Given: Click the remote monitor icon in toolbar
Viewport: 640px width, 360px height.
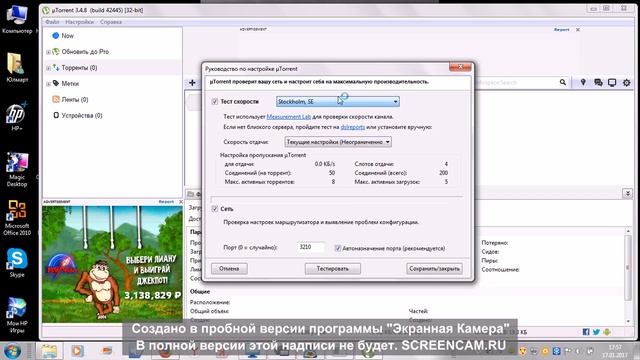Looking at the screenshot, I should tap(612, 82).
